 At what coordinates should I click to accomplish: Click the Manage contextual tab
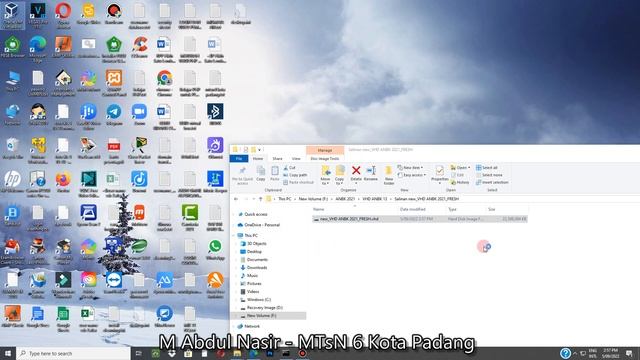(x=325, y=150)
